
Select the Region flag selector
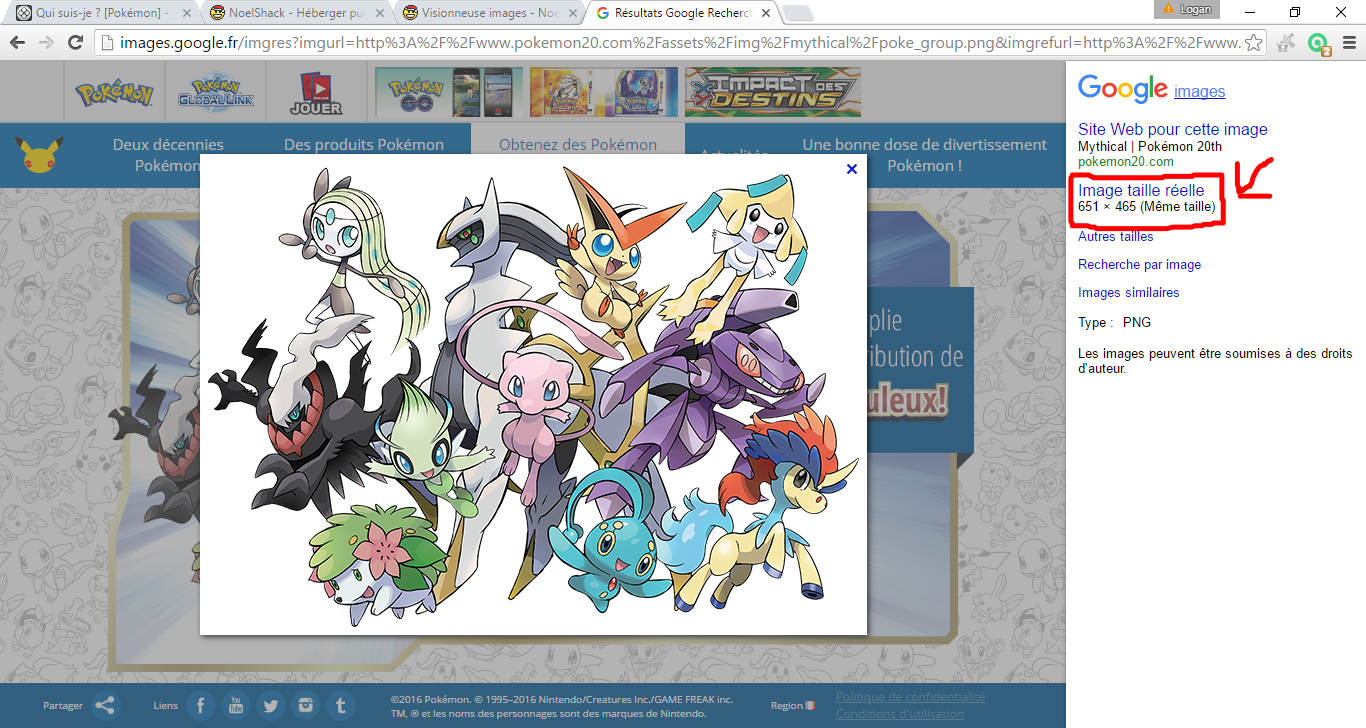point(810,705)
